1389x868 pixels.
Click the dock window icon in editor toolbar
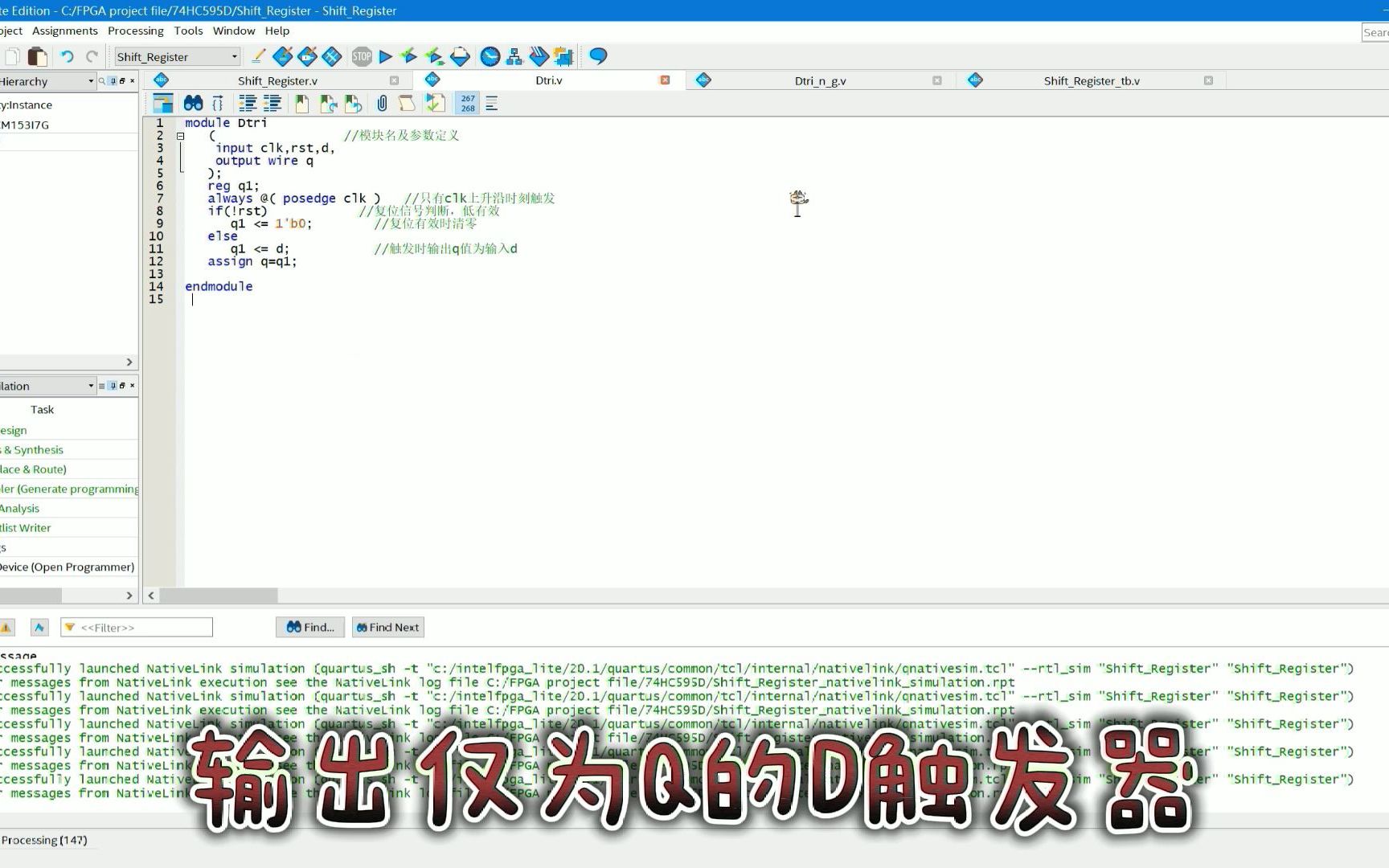(x=163, y=103)
